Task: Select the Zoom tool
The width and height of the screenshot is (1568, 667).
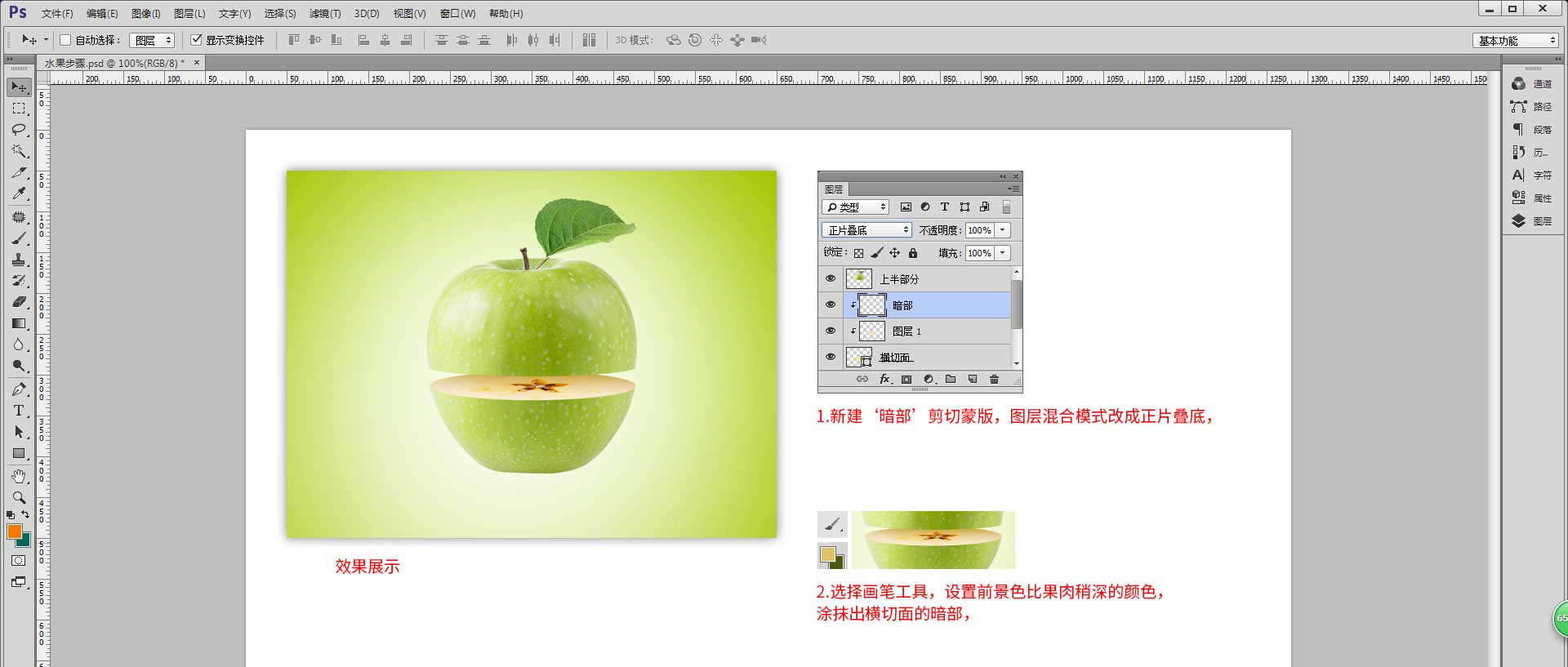Action: coord(19,497)
